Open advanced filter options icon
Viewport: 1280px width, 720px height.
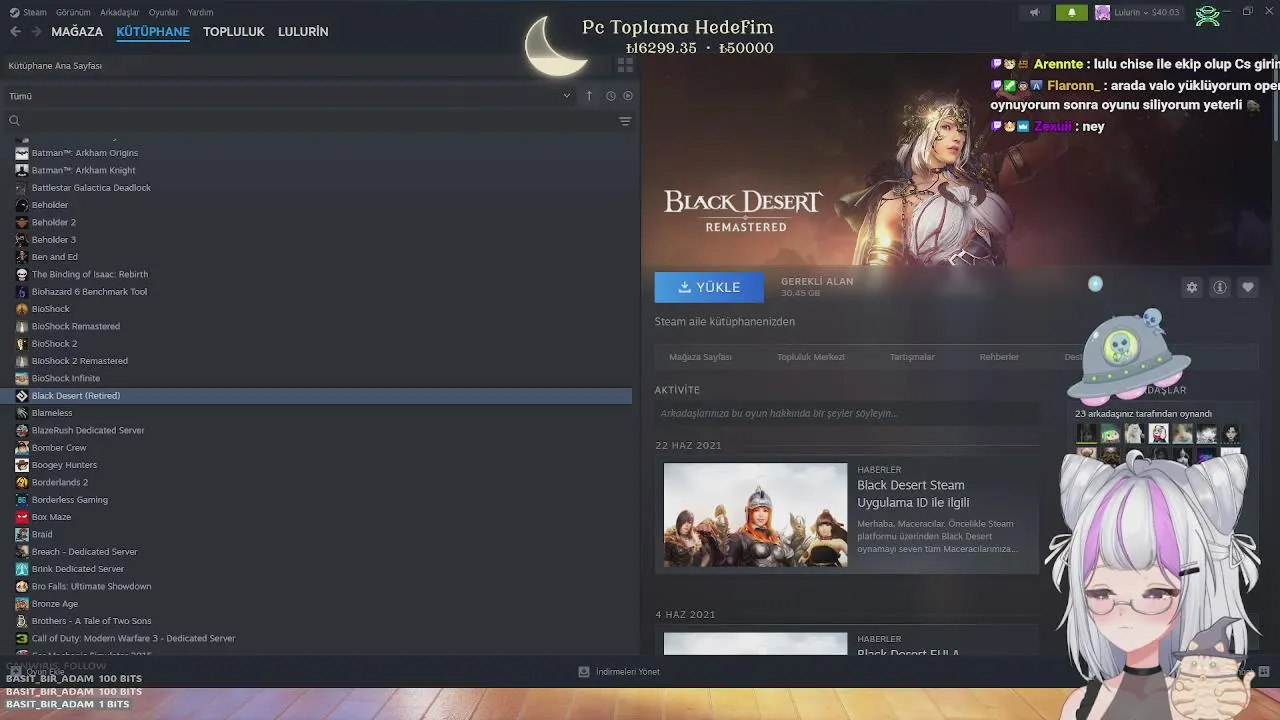click(x=625, y=121)
